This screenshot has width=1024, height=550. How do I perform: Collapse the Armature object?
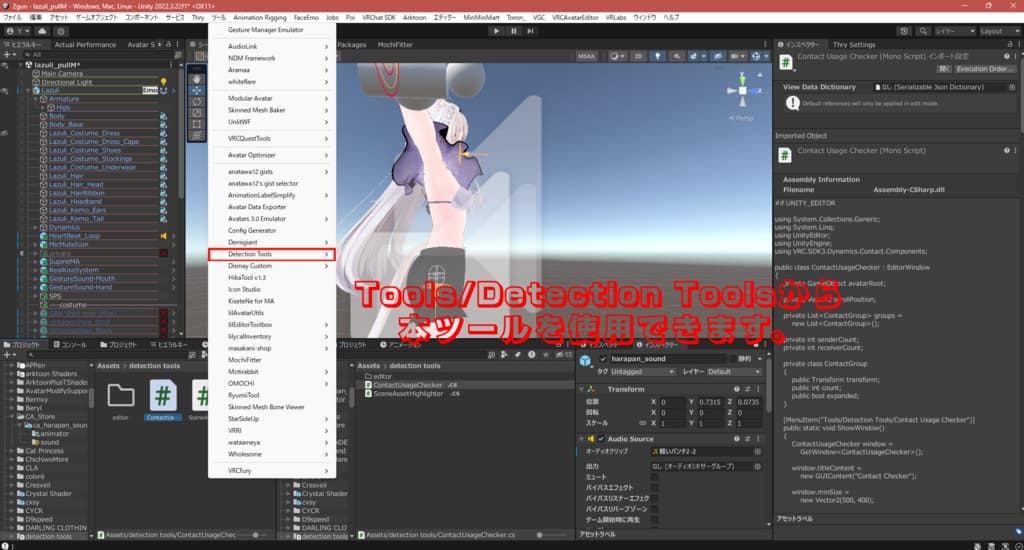click(x=36, y=99)
